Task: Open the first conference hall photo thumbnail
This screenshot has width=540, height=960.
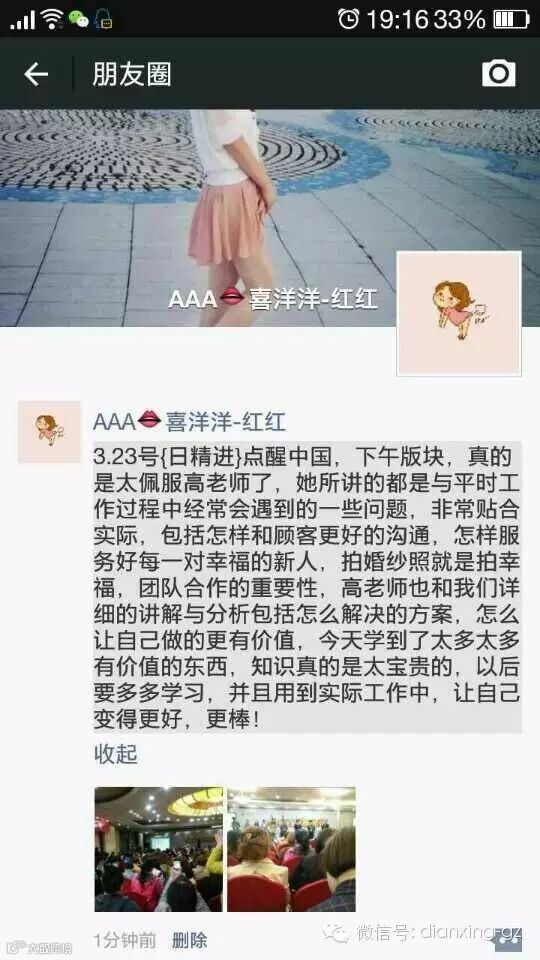Action: click(x=159, y=849)
